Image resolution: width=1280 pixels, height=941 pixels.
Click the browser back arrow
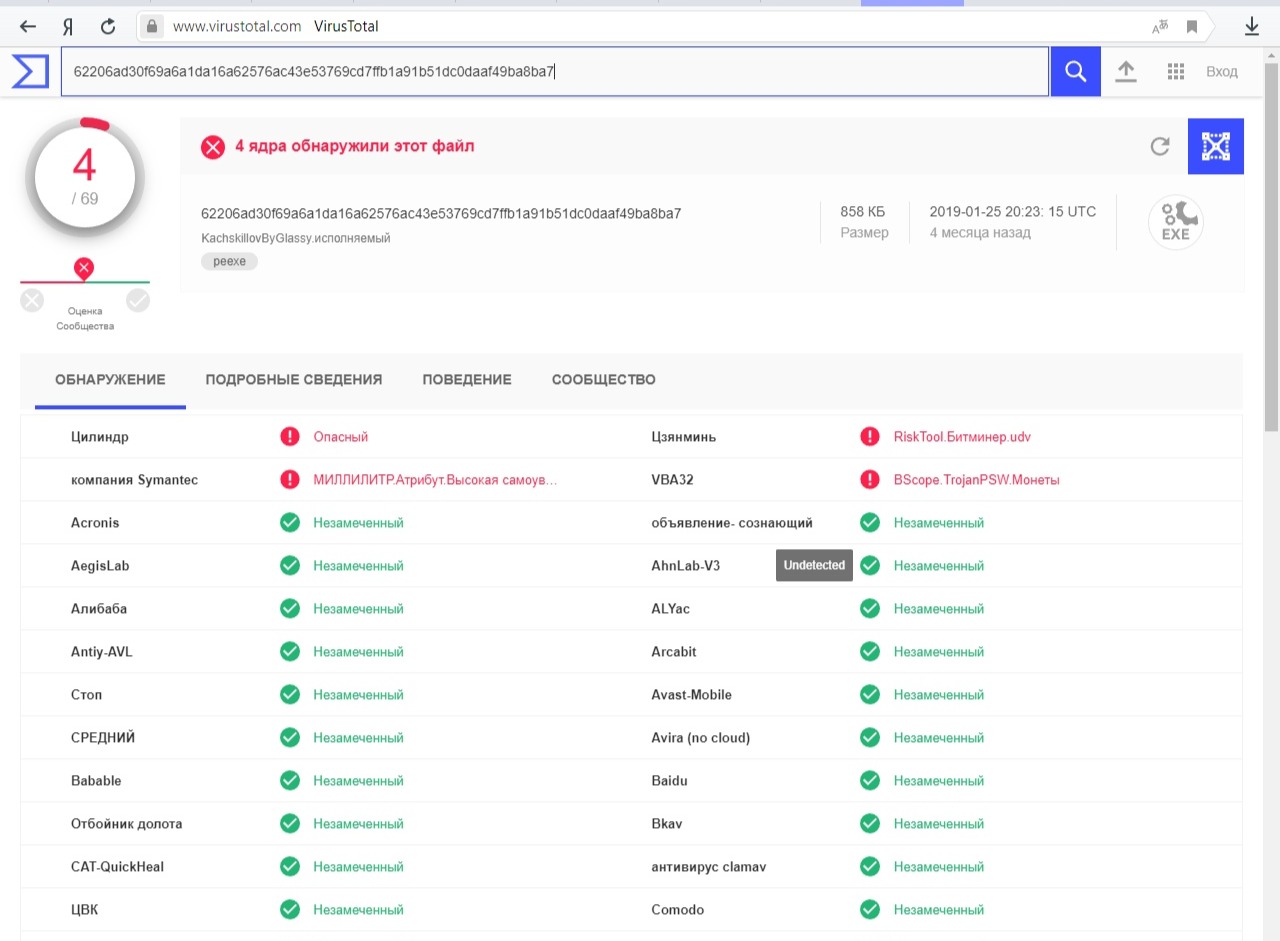28,27
